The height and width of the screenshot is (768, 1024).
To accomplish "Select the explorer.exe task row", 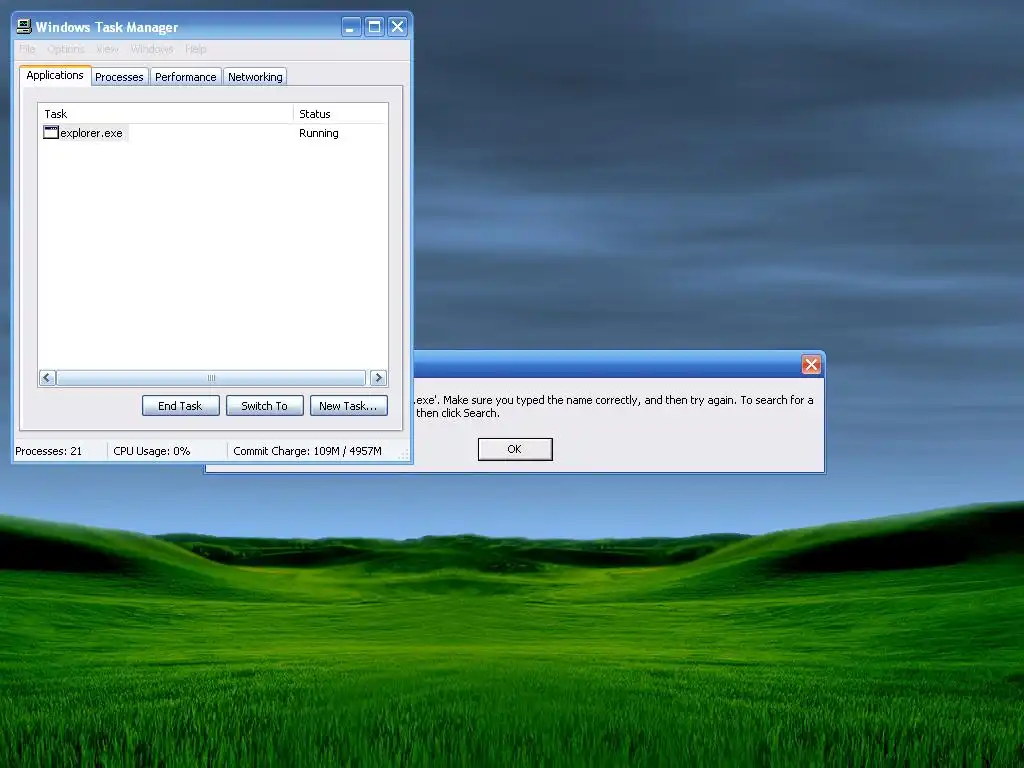I will (213, 133).
